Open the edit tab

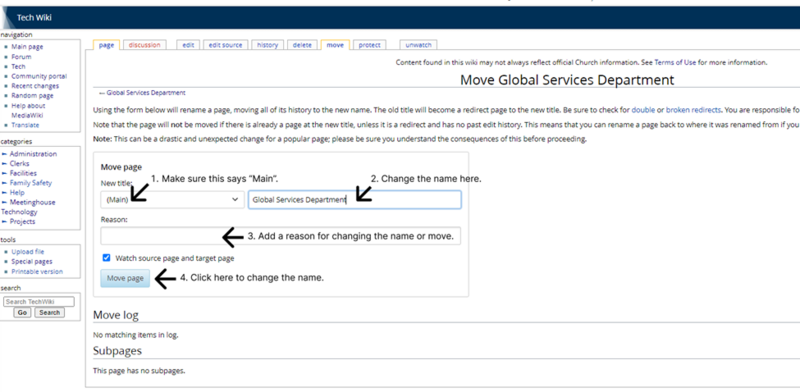point(188,45)
